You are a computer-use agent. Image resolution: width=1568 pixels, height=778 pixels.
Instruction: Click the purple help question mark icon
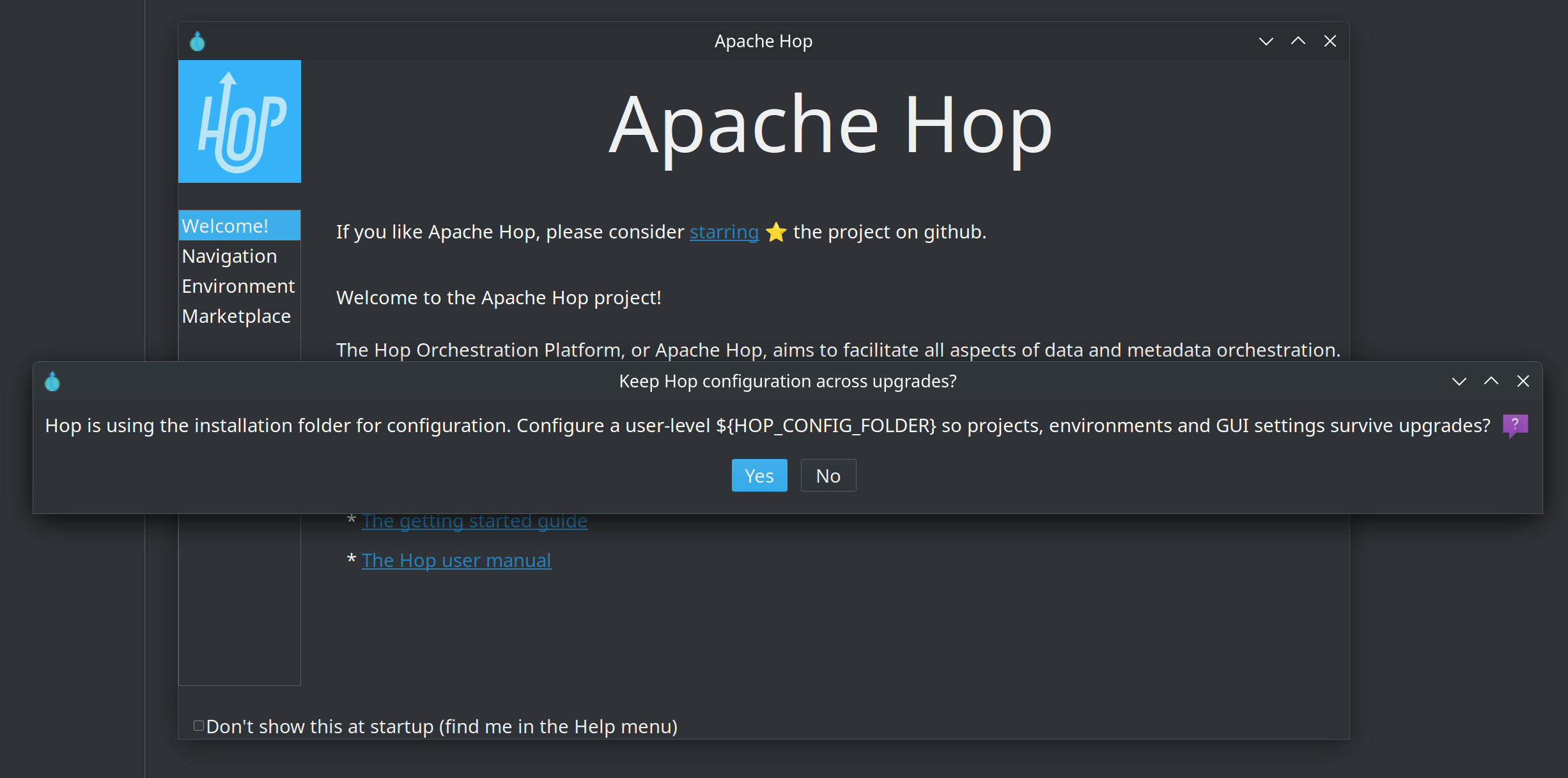coord(1515,426)
